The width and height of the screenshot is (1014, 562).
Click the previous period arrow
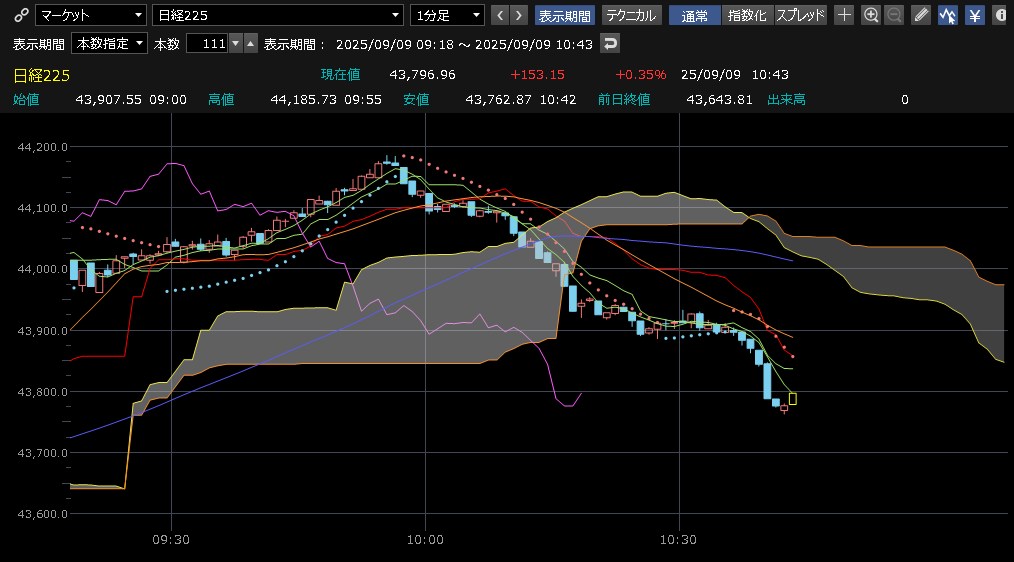pyautogui.click(x=500, y=15)
